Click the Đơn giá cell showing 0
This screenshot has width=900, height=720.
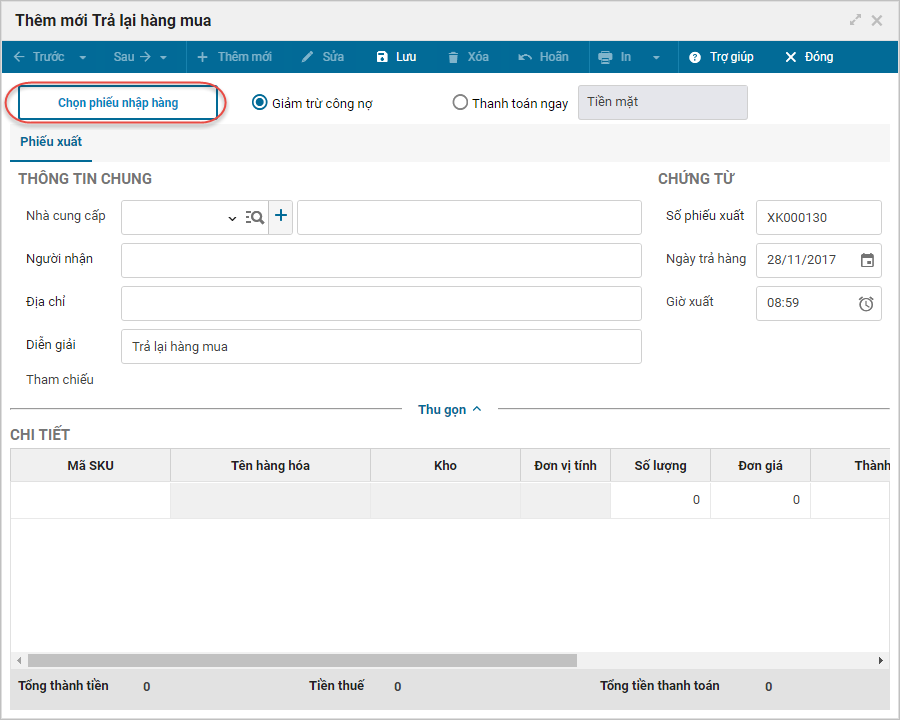coord(760,500)
